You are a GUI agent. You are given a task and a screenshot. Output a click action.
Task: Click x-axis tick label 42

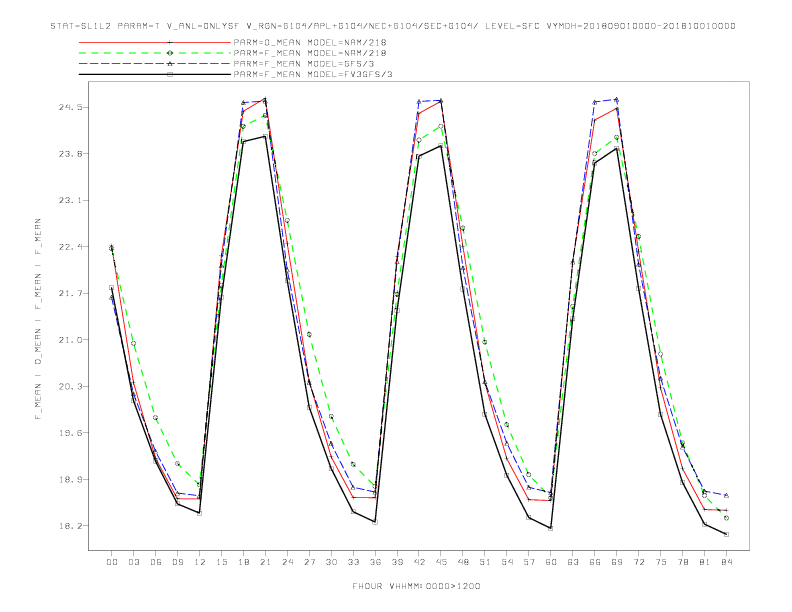419,562
